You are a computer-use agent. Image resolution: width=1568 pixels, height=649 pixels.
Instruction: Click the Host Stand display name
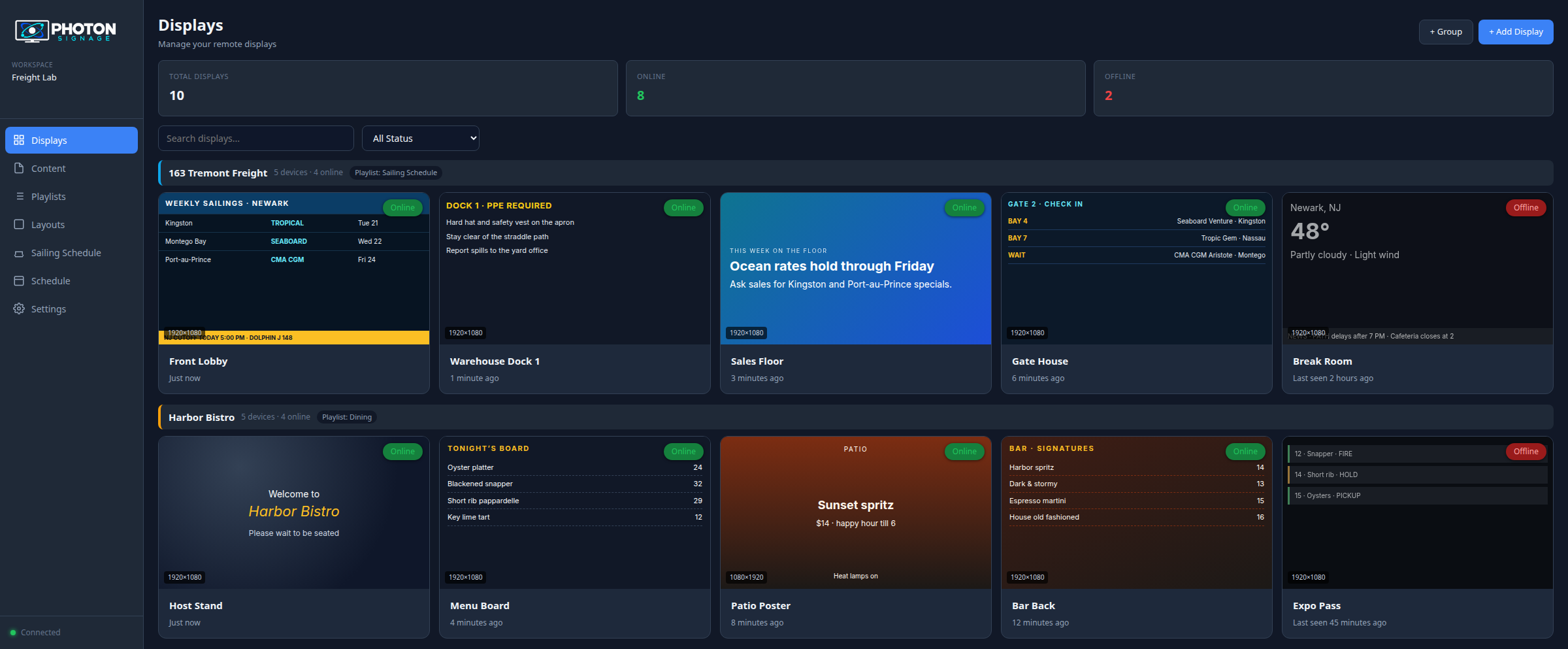click(196, 606)
